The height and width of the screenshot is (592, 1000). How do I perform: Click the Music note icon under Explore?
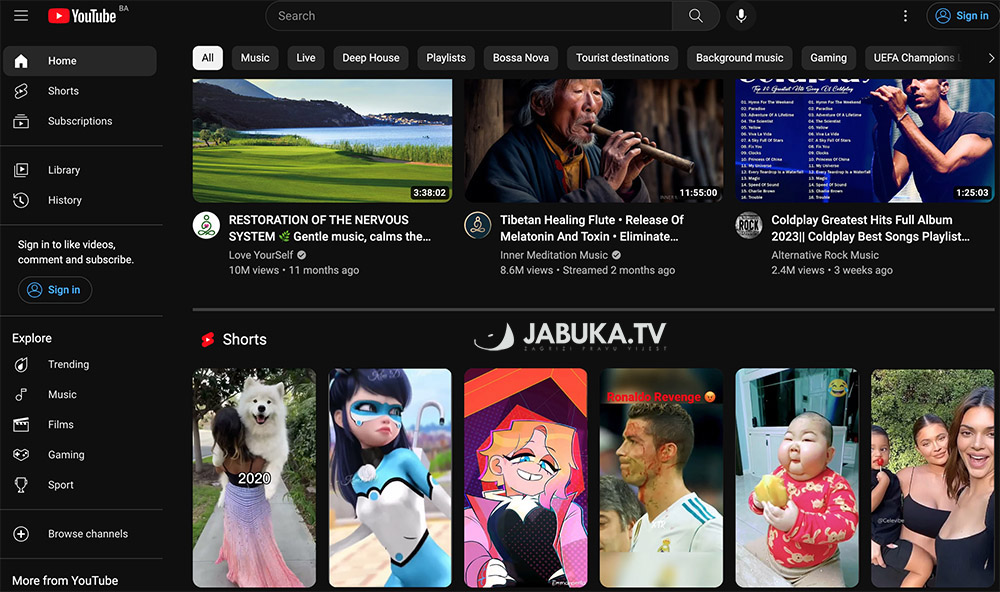coord(21,394)
